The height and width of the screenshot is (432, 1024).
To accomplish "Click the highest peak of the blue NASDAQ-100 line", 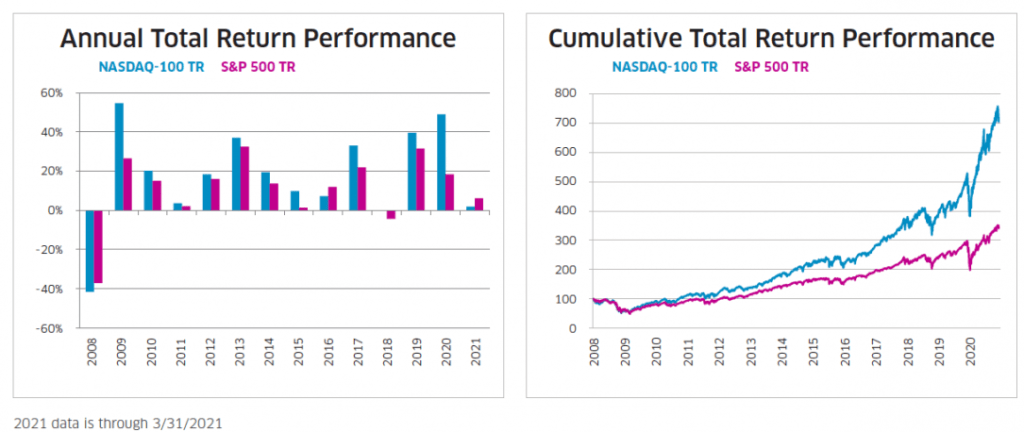I will pos(997,106).
